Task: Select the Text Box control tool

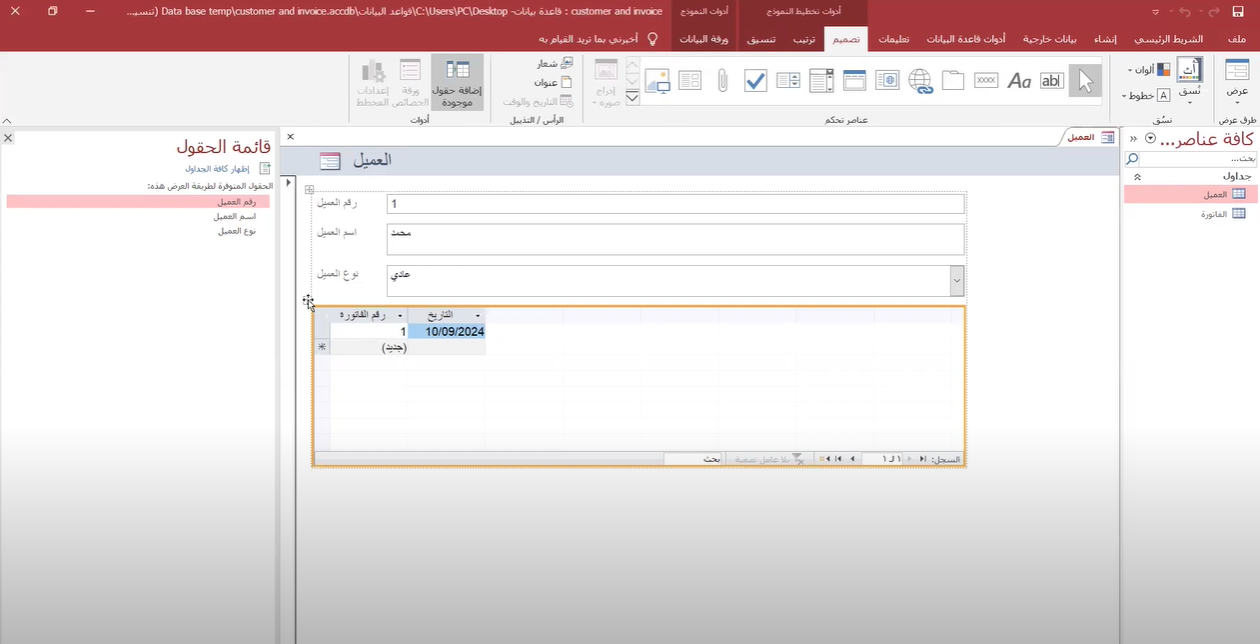Action: pos(1052,81)
